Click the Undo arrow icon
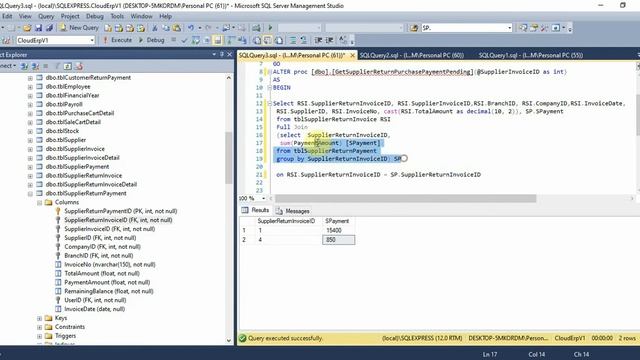 (x=191, y=28)
